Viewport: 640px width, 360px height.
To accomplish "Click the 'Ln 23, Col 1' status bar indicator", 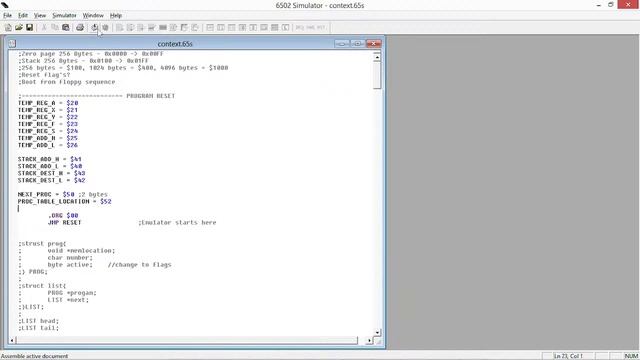I will 568,356.
